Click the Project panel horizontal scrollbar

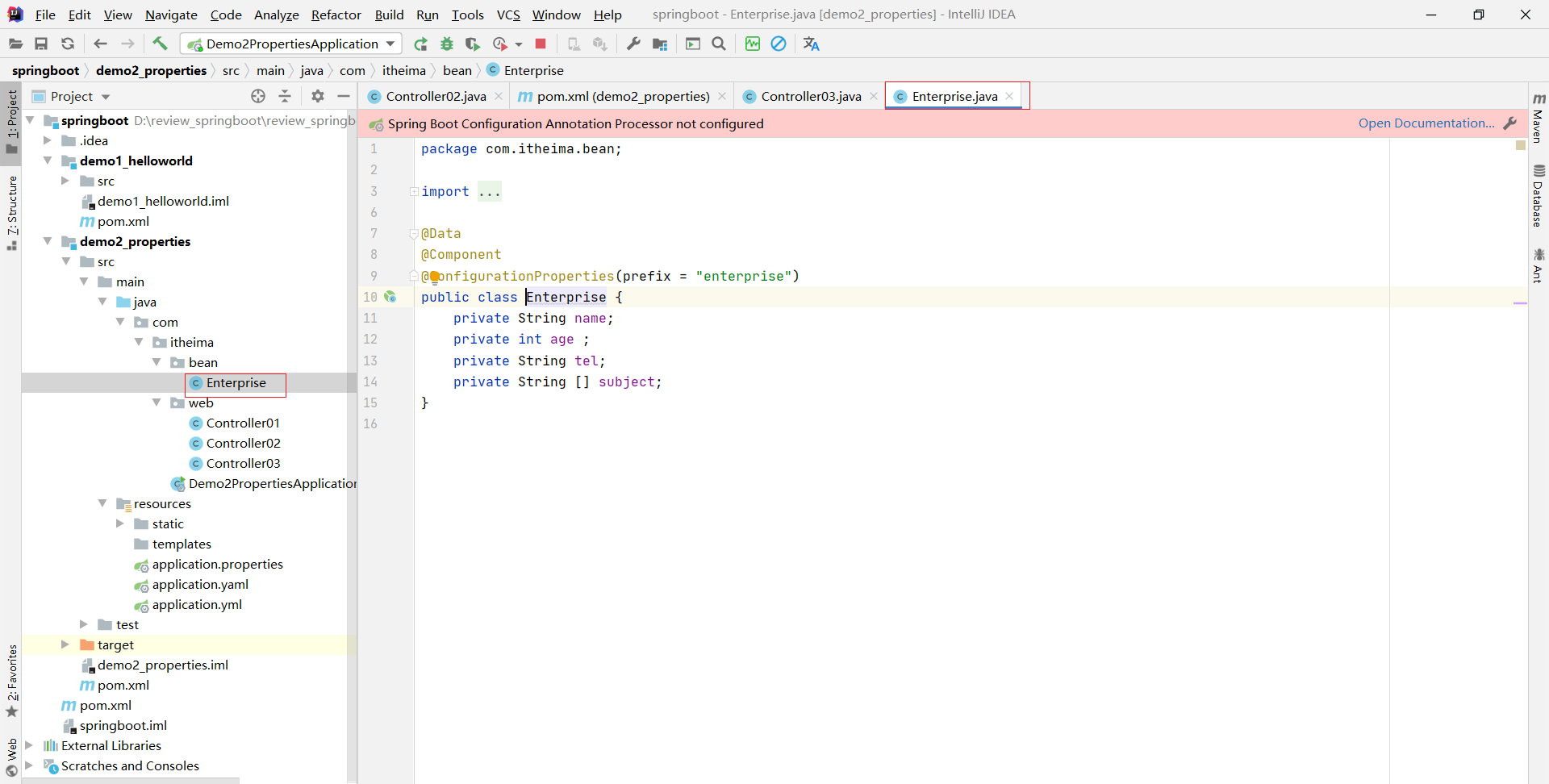(131, 780)
